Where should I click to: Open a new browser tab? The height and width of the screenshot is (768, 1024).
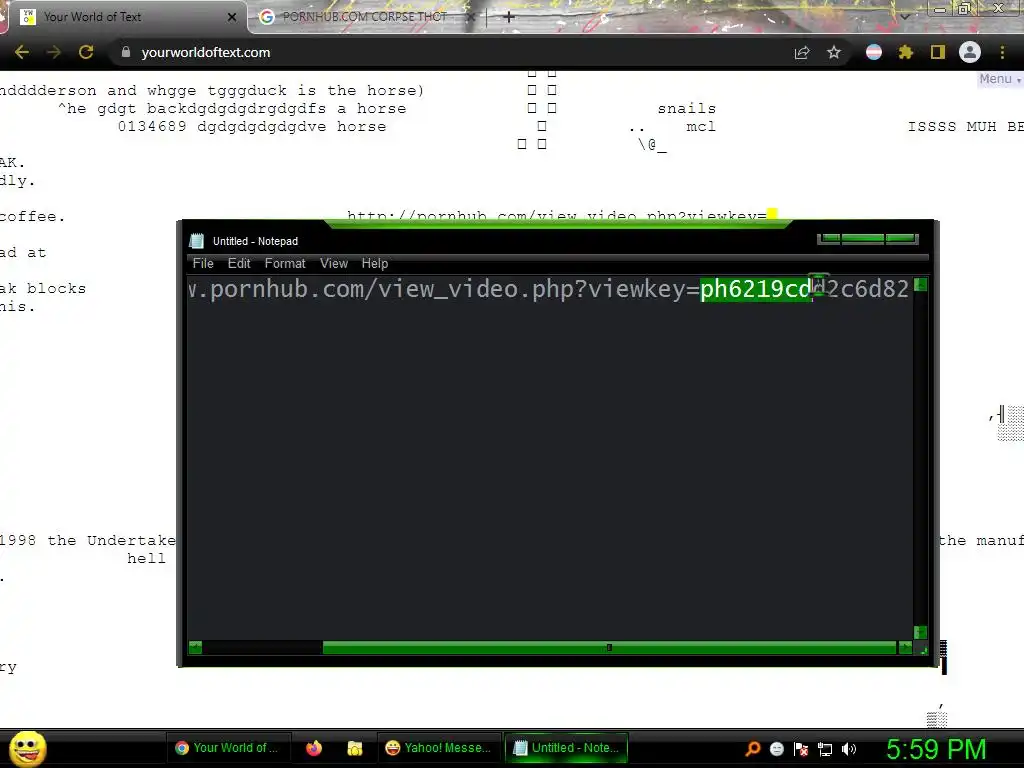coord(509,17)
